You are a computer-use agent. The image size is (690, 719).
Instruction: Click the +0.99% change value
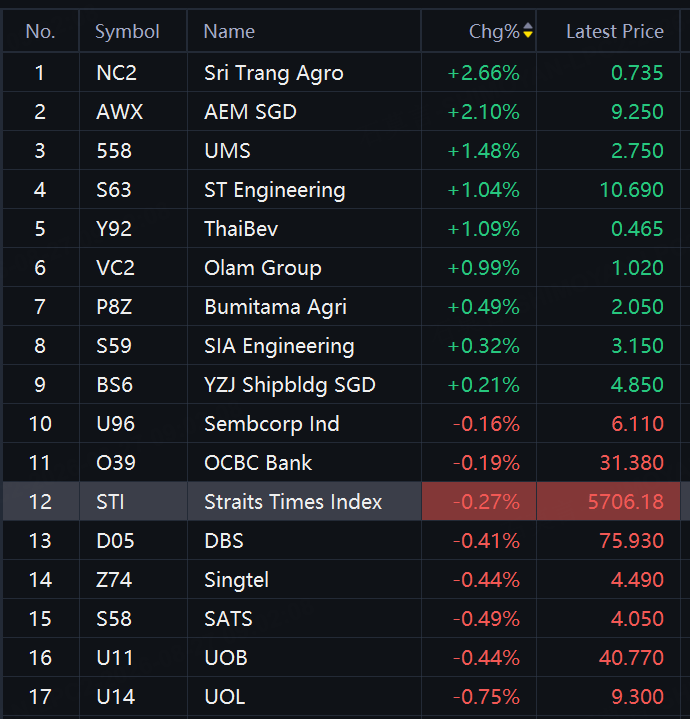click(483, 268)
